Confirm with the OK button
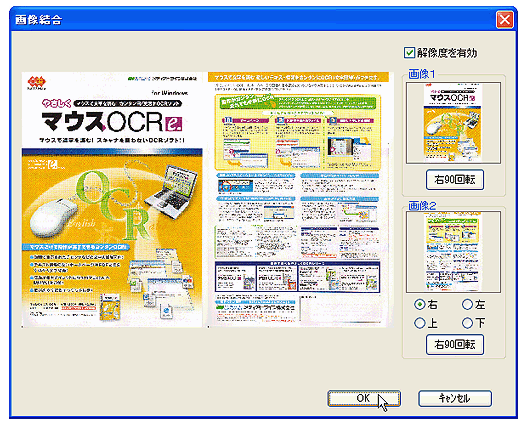Viewport: 526px width, 422px height. click(364, 398)
